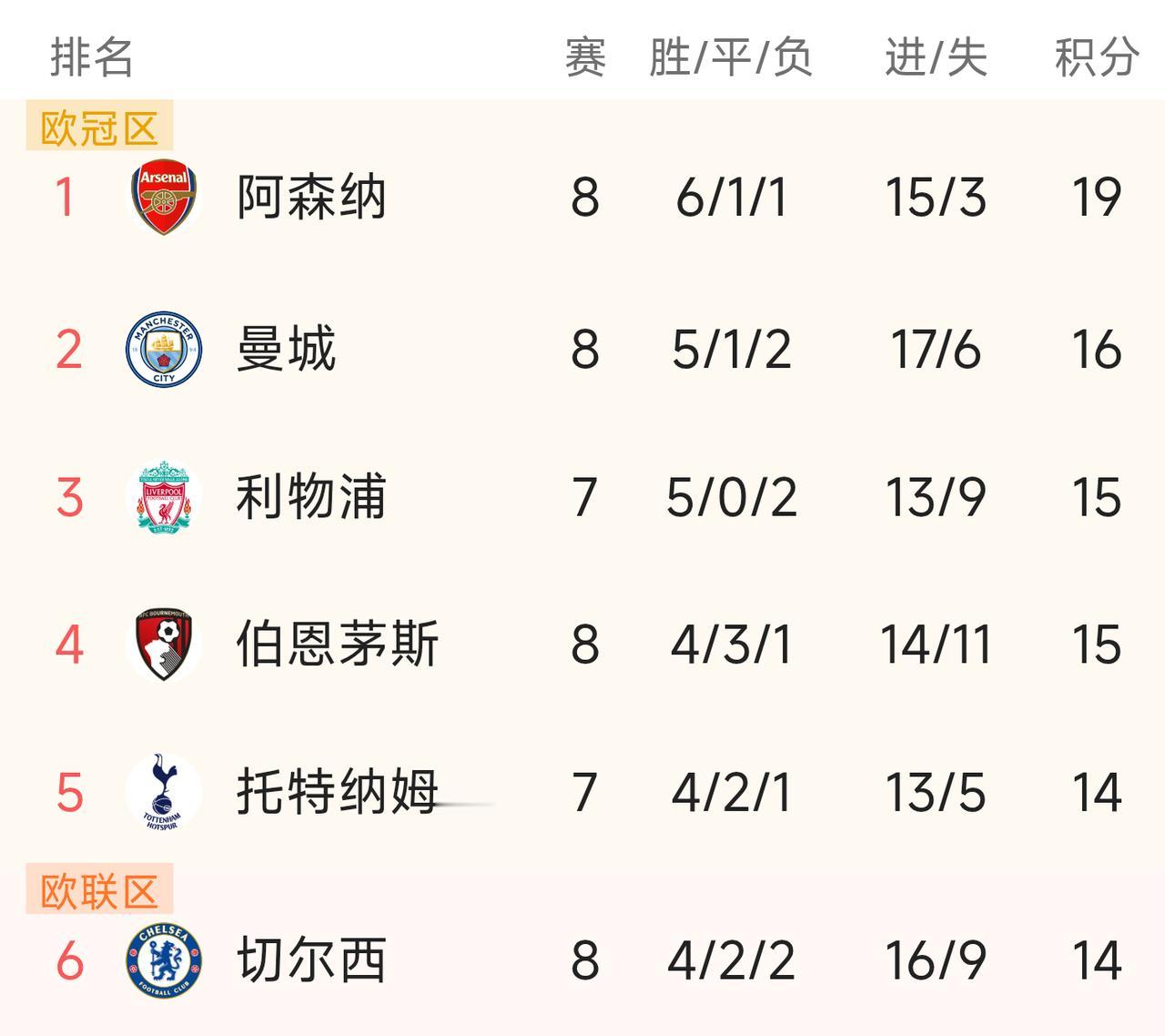Select the 利物浦 team name
This screenshot has height=1036, width=1165.
311,497
